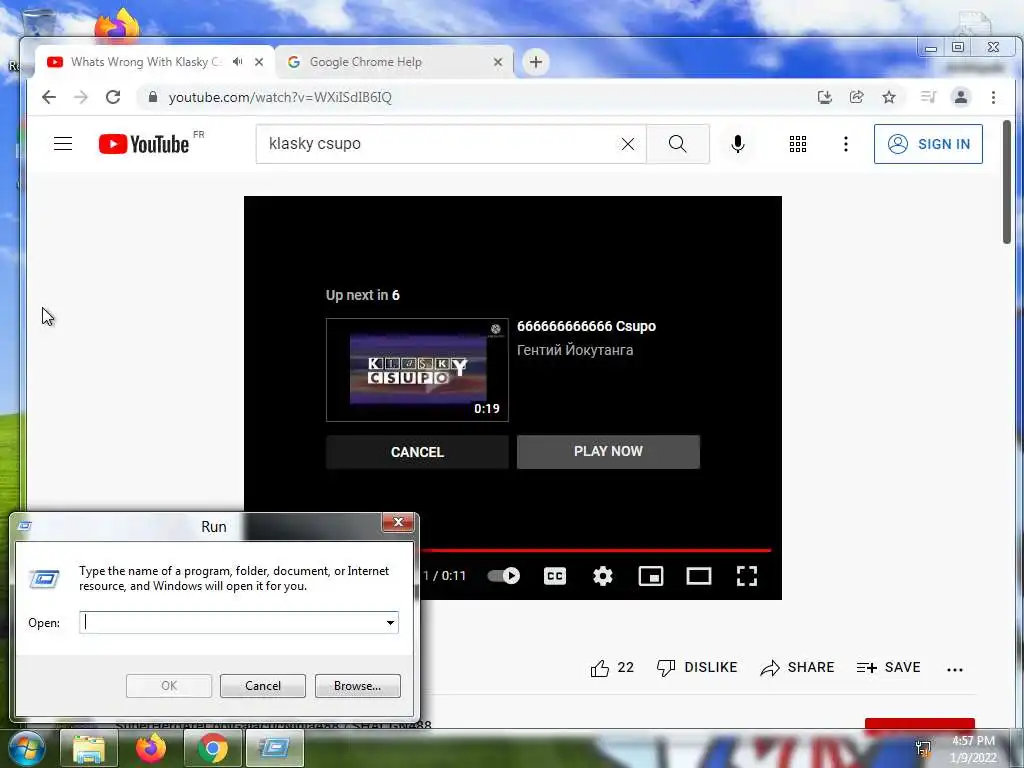Open a new Chrome tab
This screenshot has width=1024, height=768.
536,62
